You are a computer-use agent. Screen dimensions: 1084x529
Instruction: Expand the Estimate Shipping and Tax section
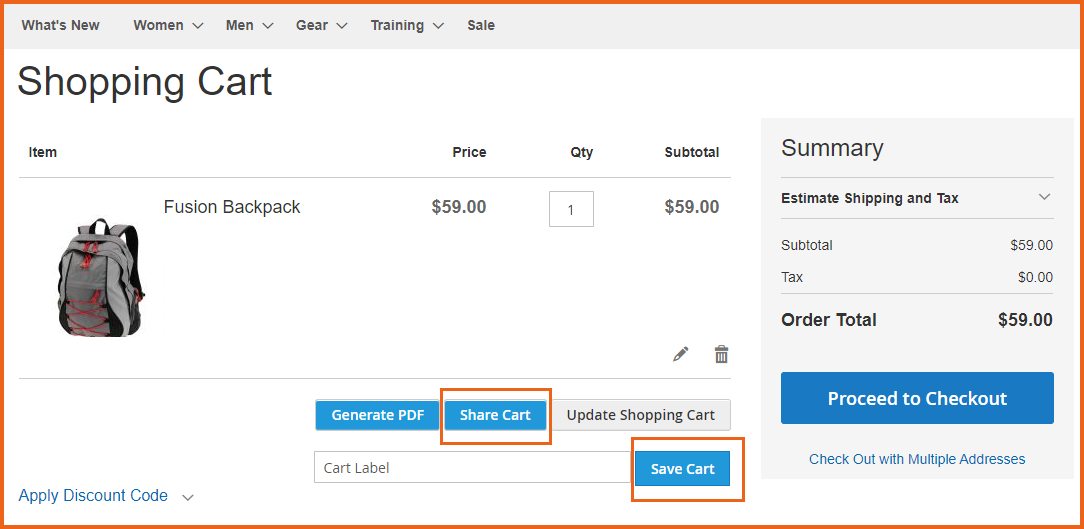click(916, 198)
